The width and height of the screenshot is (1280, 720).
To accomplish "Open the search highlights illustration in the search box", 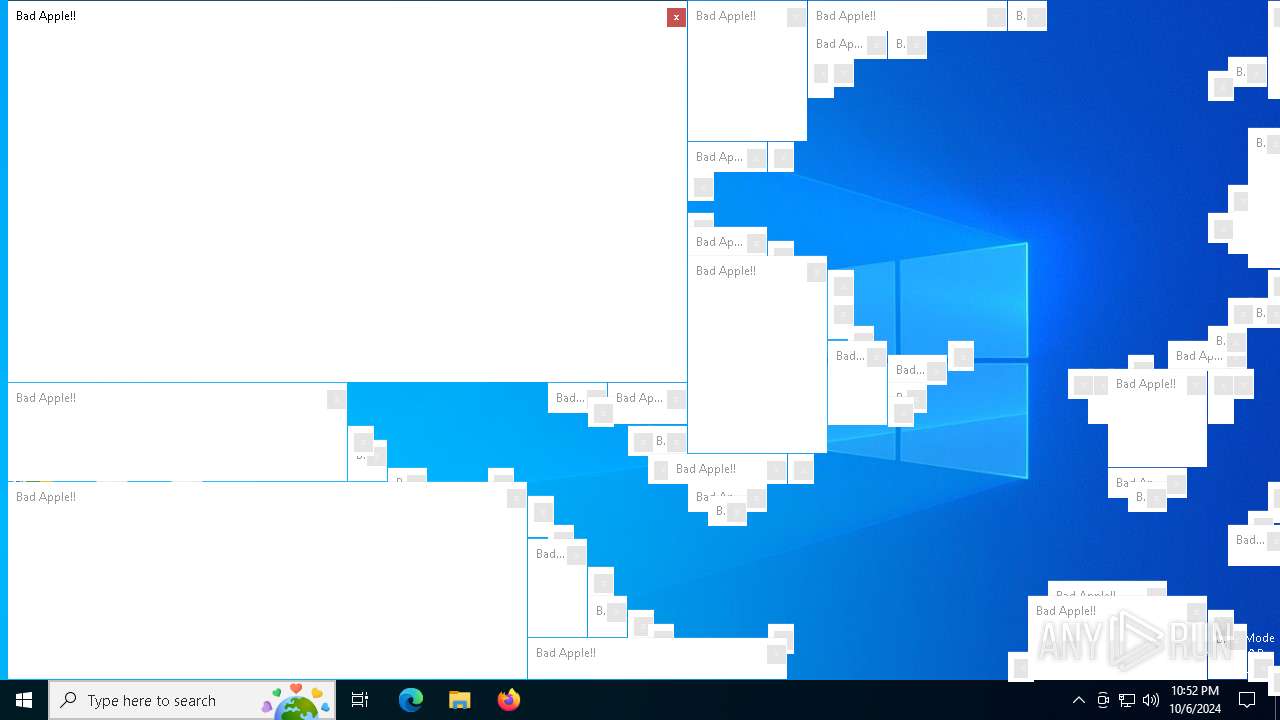I will 296,701.
